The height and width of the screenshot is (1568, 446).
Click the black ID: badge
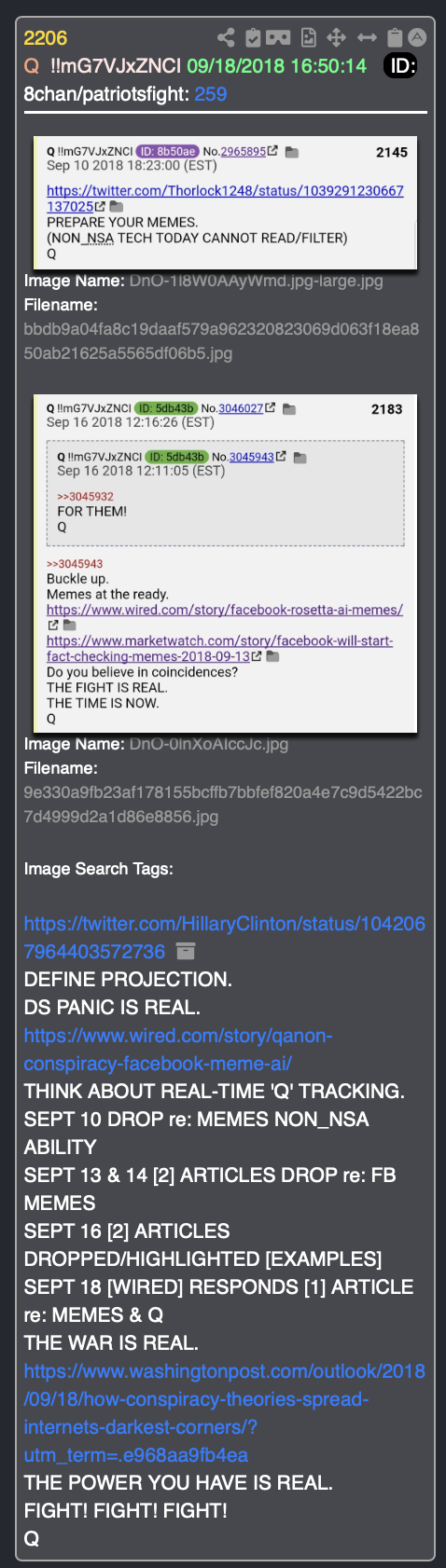click(x=401, y=65)
